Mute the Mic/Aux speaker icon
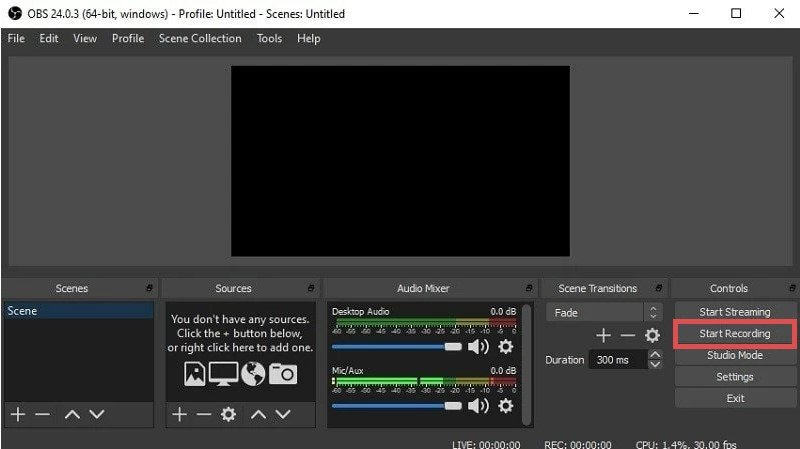This screenshot has width=800, height=449. pos(478,405)
